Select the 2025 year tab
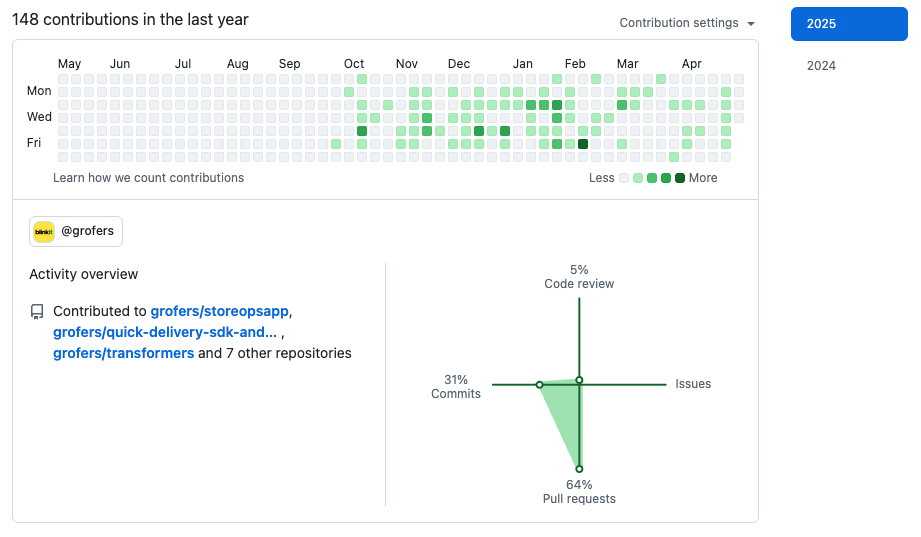 click(849, 24)
